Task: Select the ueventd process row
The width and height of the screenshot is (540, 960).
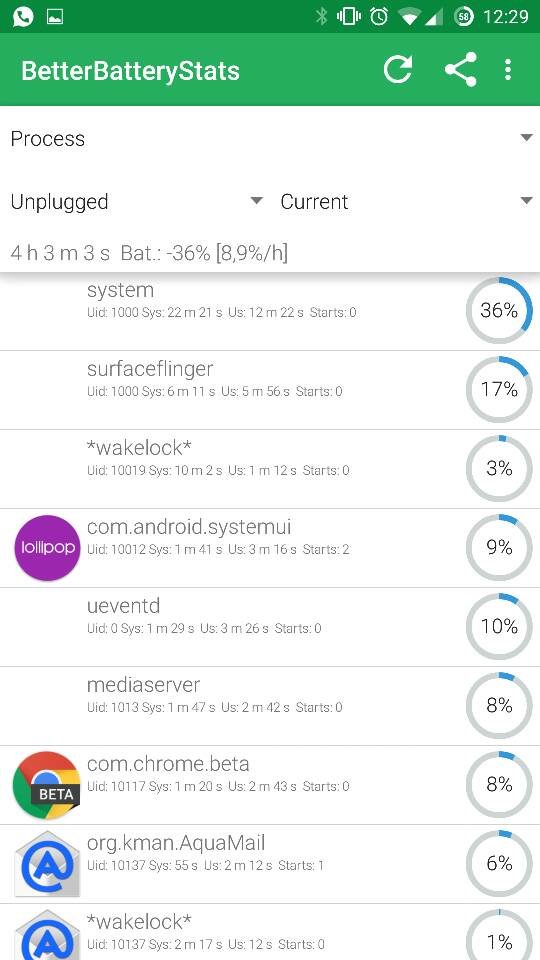Action: tap(270, 627)
